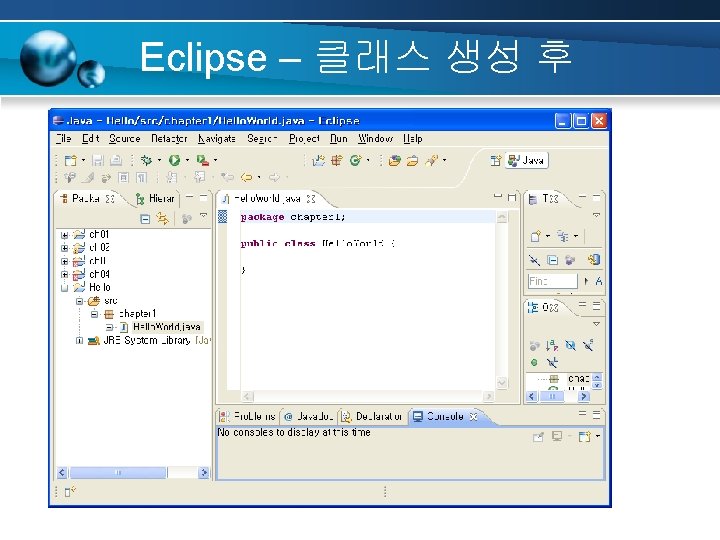Screen dimensions: 720x540
Task: Open dropdown arrow next to Debug icon
Action: coord(159,160)
